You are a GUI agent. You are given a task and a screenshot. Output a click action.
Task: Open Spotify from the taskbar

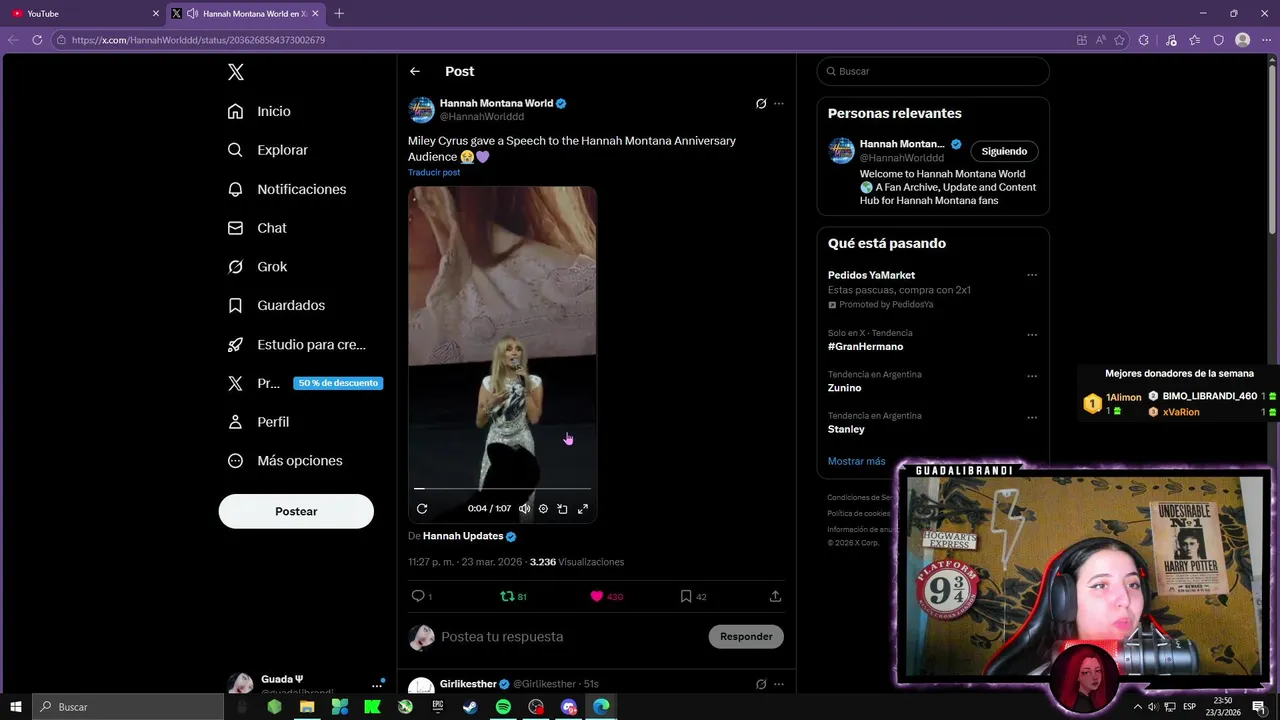click(503, 707)
